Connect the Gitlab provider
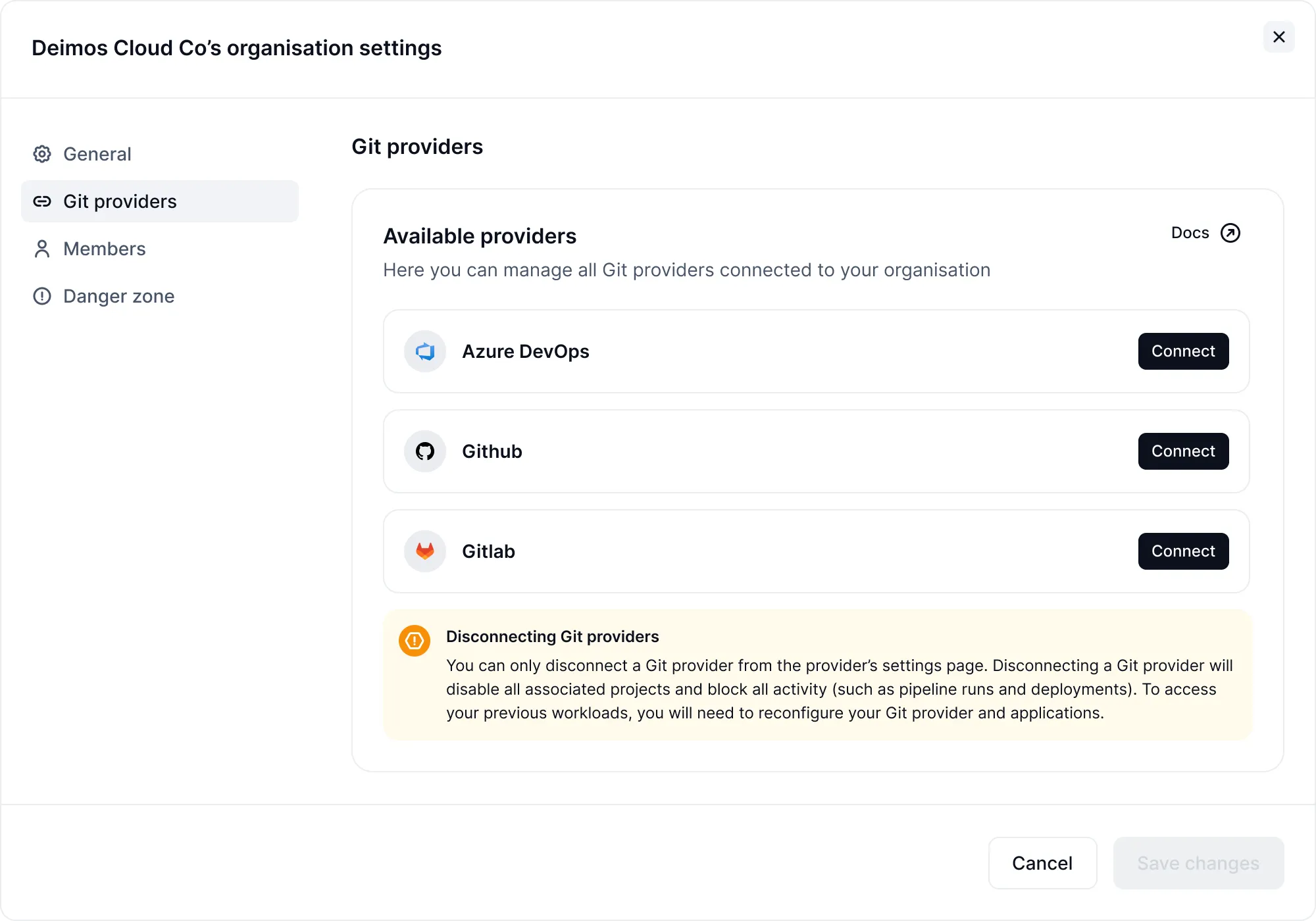The width and height of the screenshot is (1316, 921). [x=1184, y=551]
